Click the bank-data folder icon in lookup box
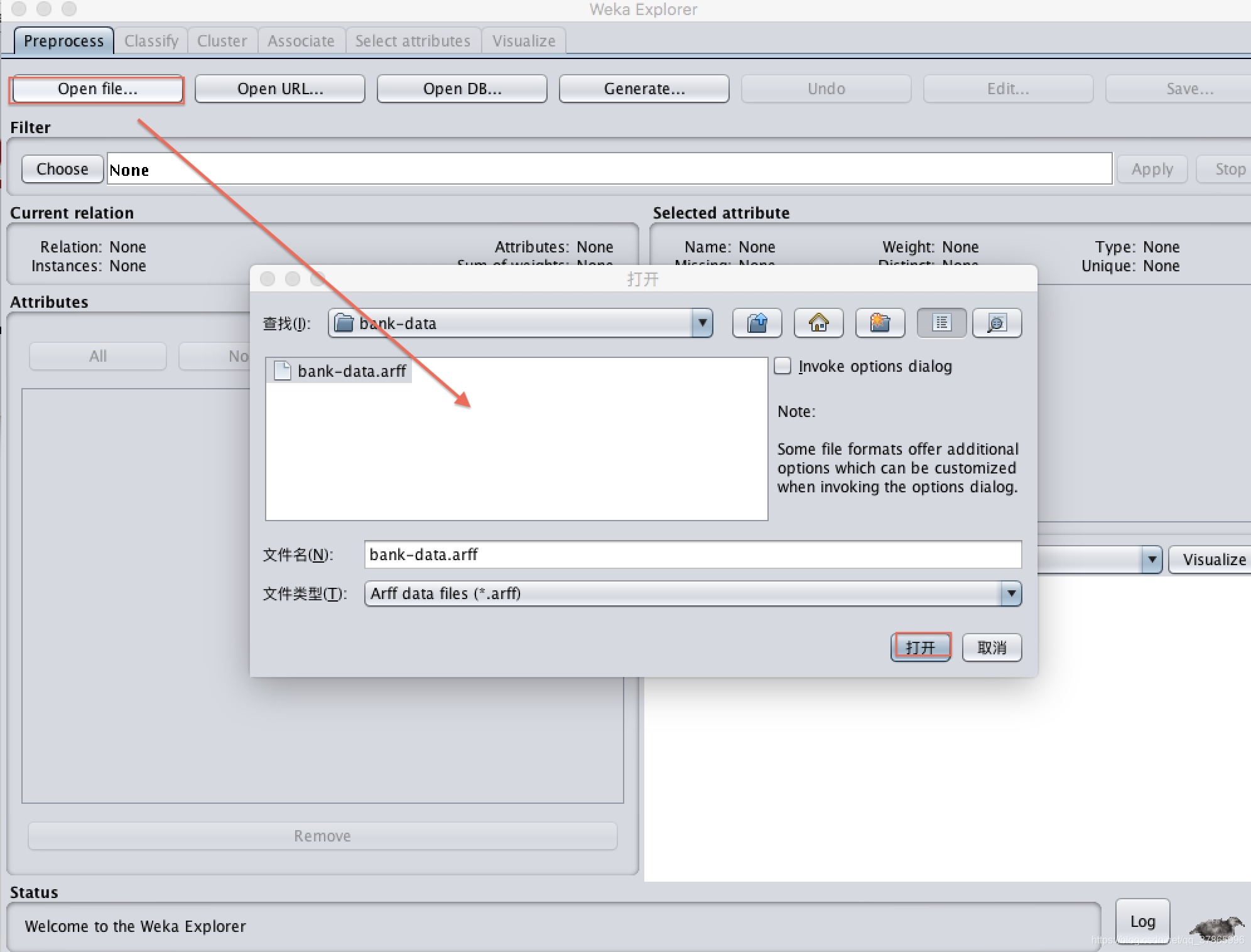 [344, 323]
